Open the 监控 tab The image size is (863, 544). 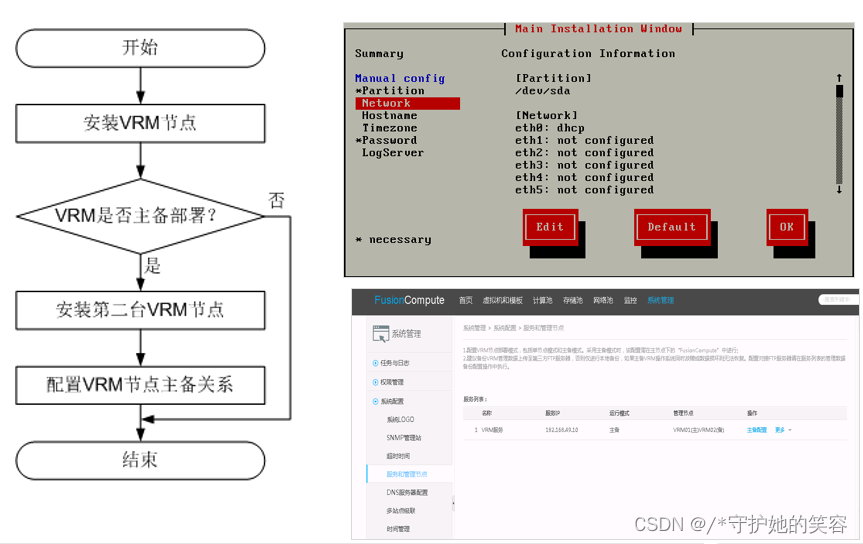pos(630,300)
